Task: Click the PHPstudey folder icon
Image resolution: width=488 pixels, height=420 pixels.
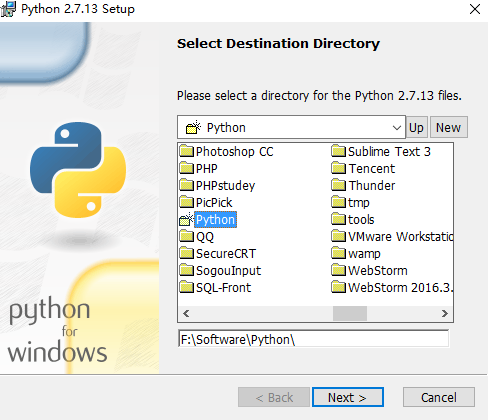Action: coord(186,185)
